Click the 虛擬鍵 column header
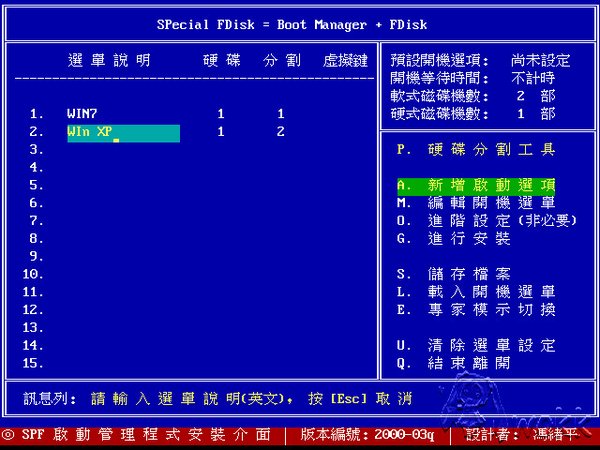 (345, 60)
